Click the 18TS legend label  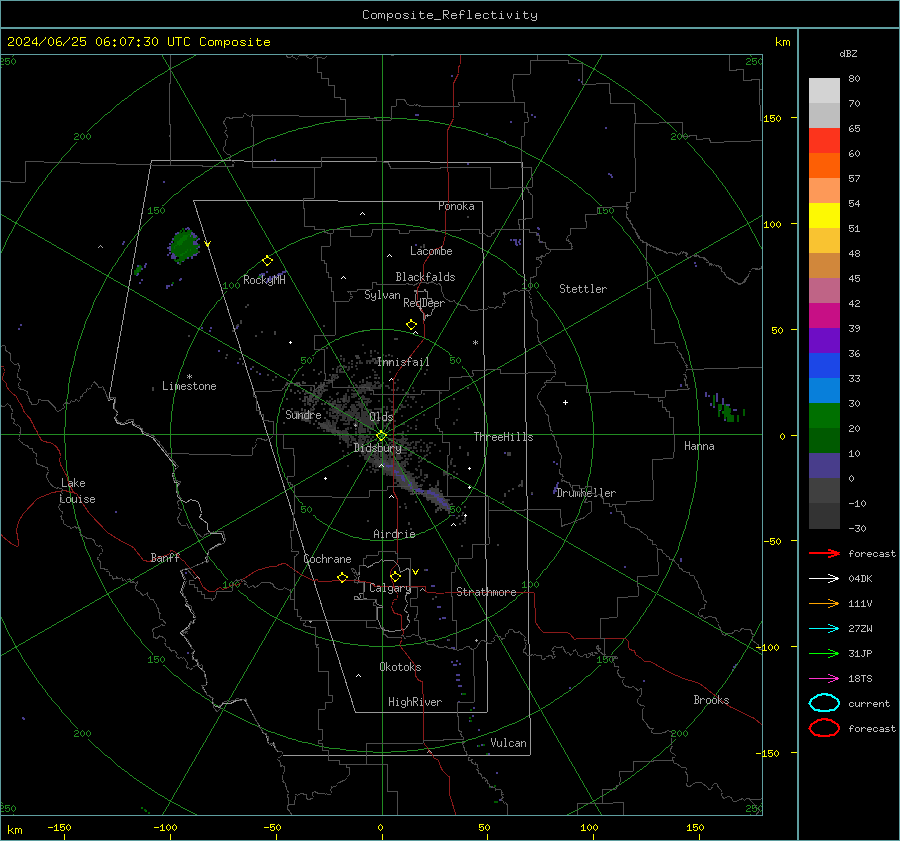[x=860, y=679]
